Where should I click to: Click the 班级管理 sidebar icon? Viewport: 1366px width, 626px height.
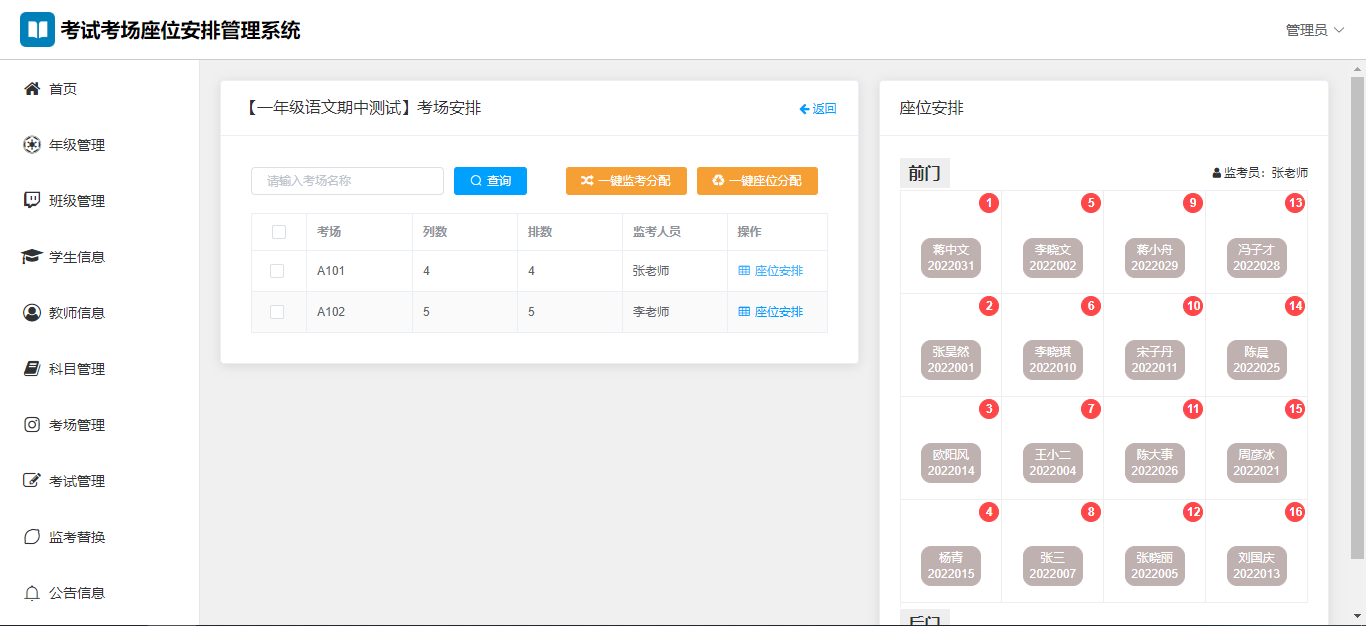coord(31,201)
